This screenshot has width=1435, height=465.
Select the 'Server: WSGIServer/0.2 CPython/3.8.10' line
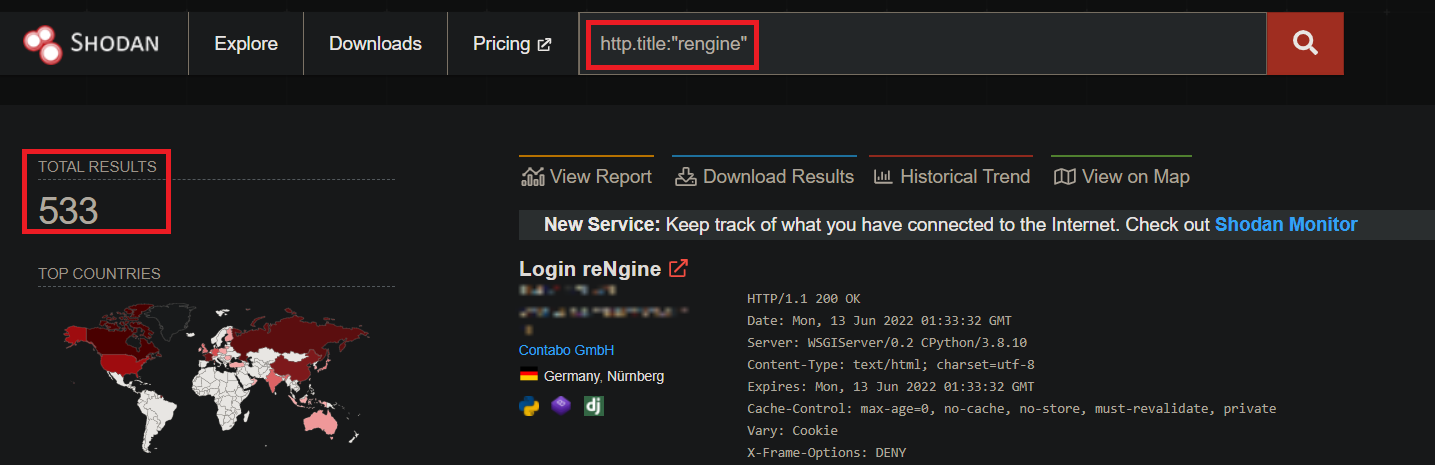point(887,343)
